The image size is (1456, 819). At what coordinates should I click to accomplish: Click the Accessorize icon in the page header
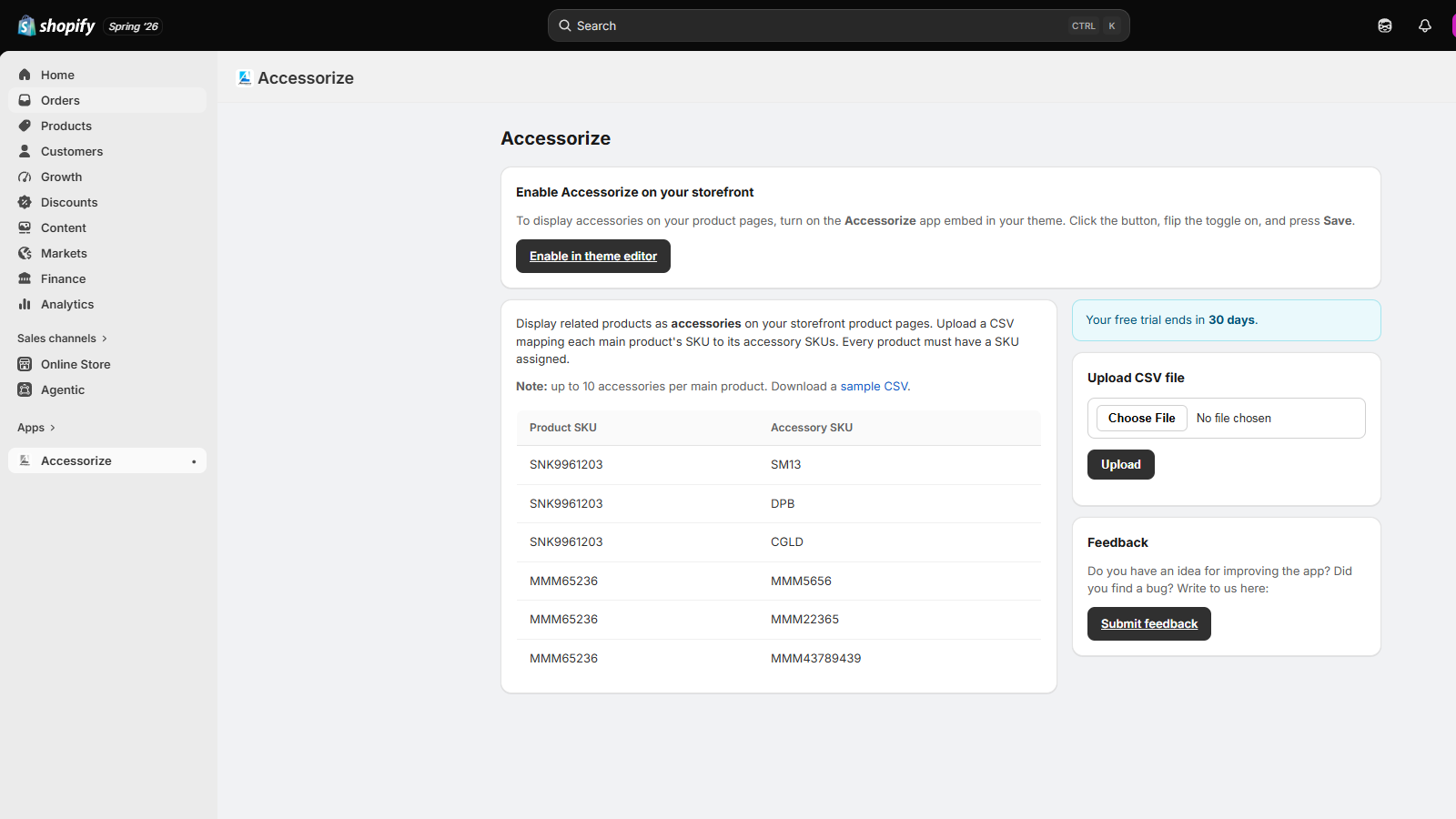pyautogui.click(x=245, y=78)
